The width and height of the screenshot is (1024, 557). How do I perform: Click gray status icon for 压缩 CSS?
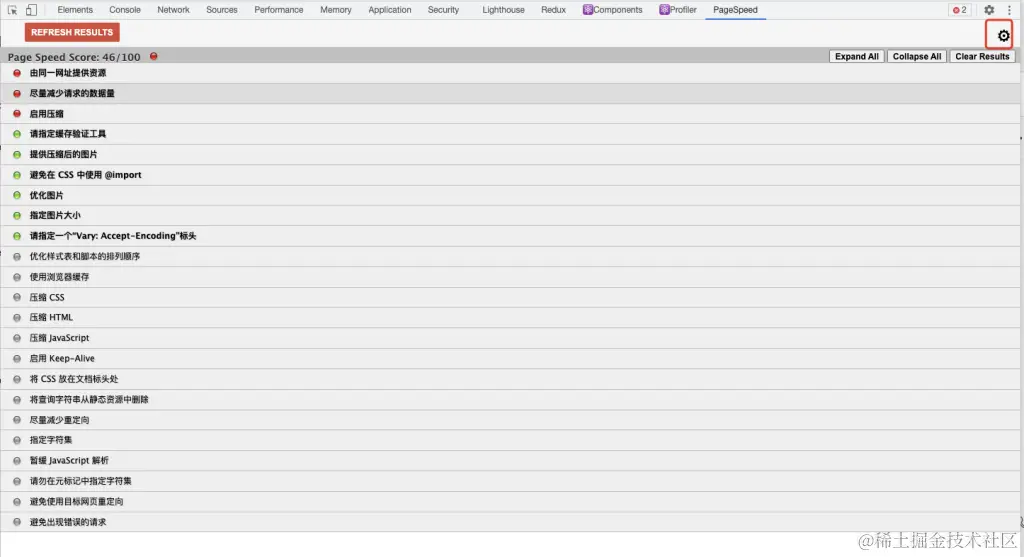coord(17,297)
